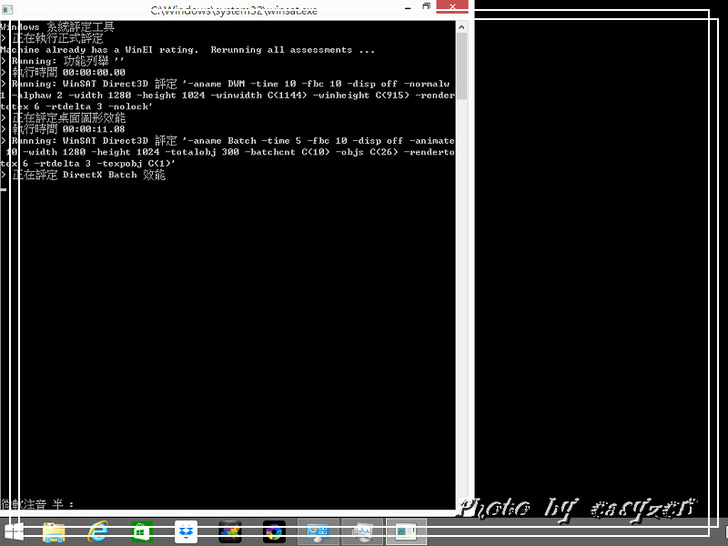Open the colorful puzzle-piece app icon
Viewport: 728px width, 546px height.
[x=230, y=532]
